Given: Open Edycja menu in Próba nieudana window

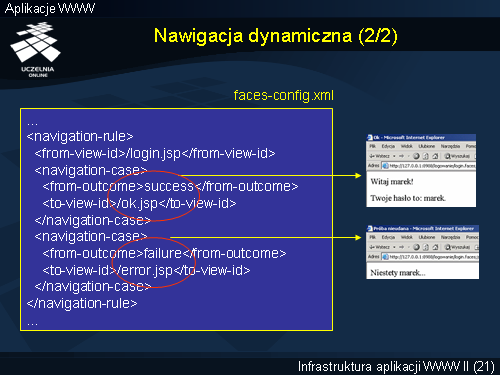Looking at the screenshot, I should click(x=388, y=237).
